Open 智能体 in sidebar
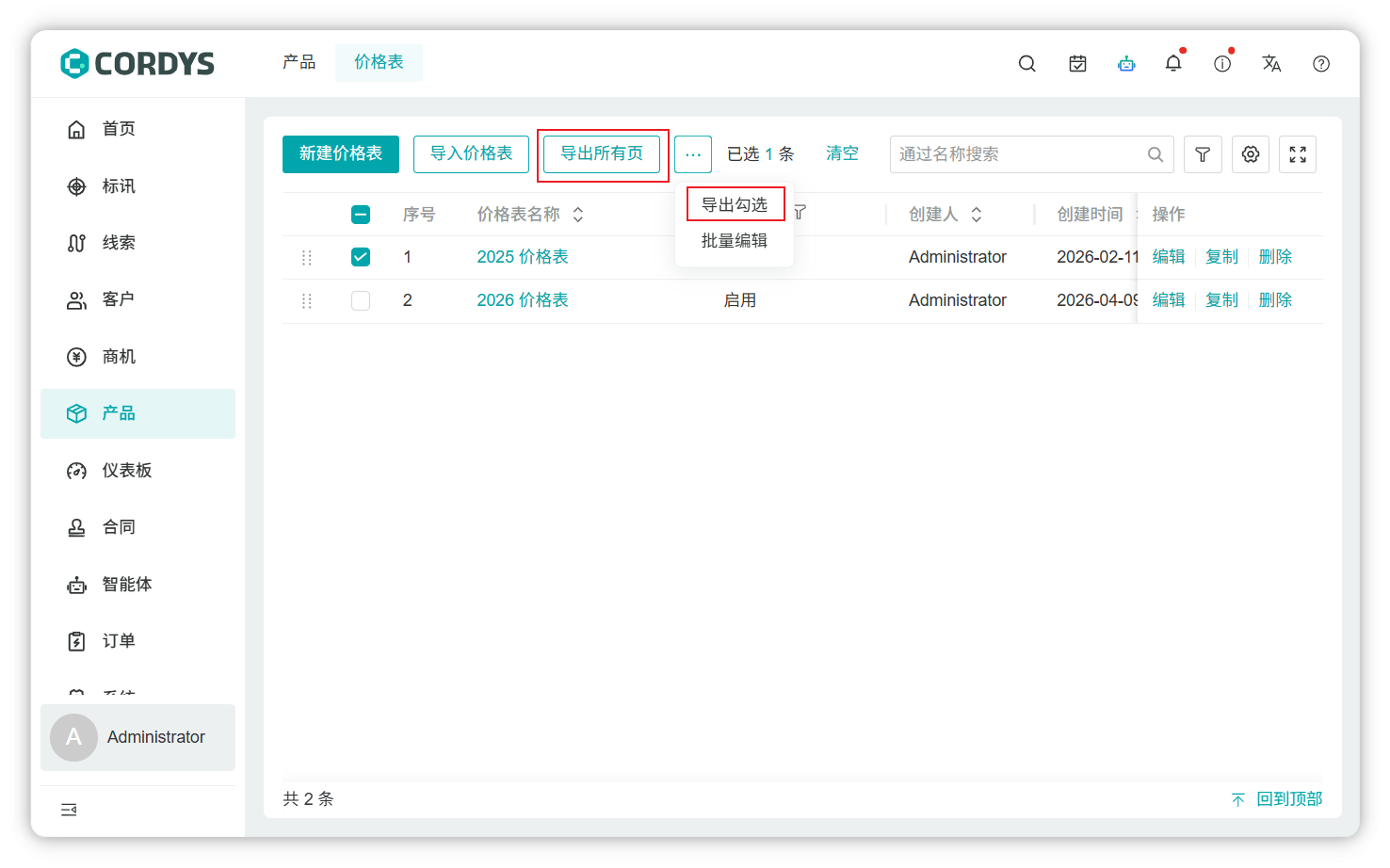1390x868 pixels. coord(137,585)
